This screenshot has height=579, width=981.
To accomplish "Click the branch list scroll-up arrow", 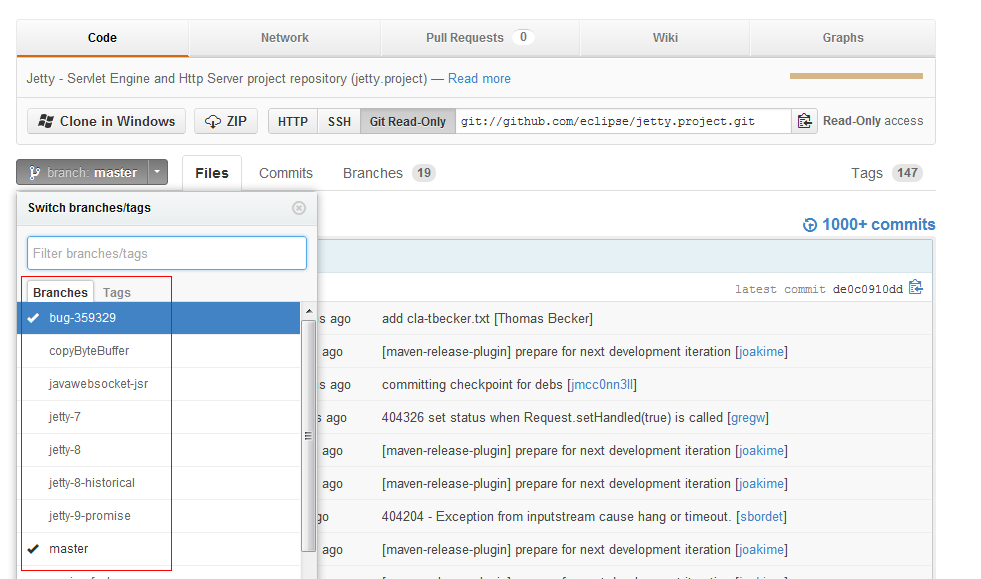I will (x=308, y=311).
